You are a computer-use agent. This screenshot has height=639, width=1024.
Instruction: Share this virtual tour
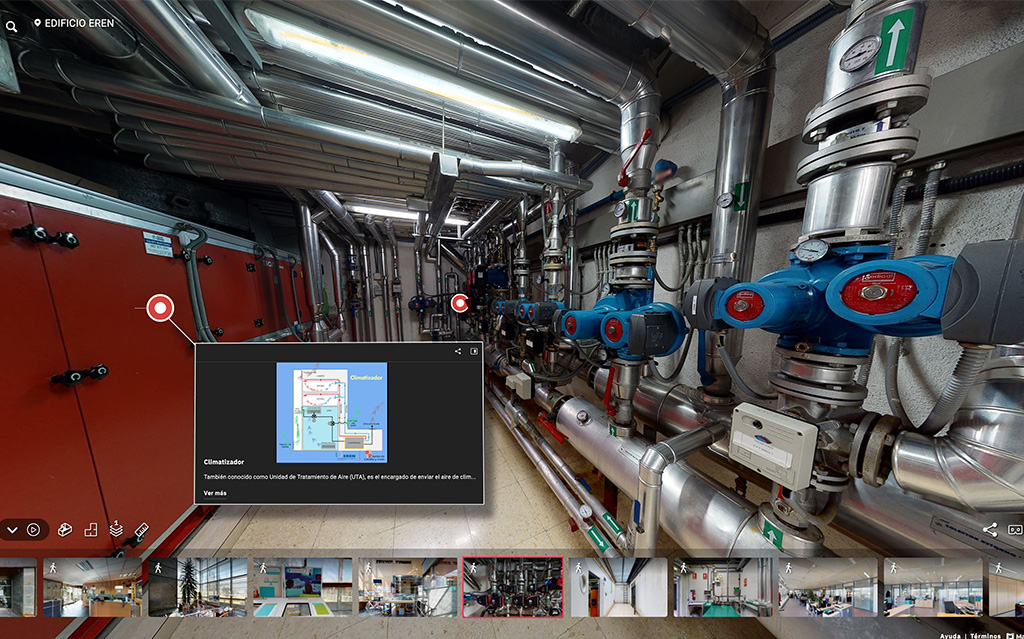click(x=990, y=529)
